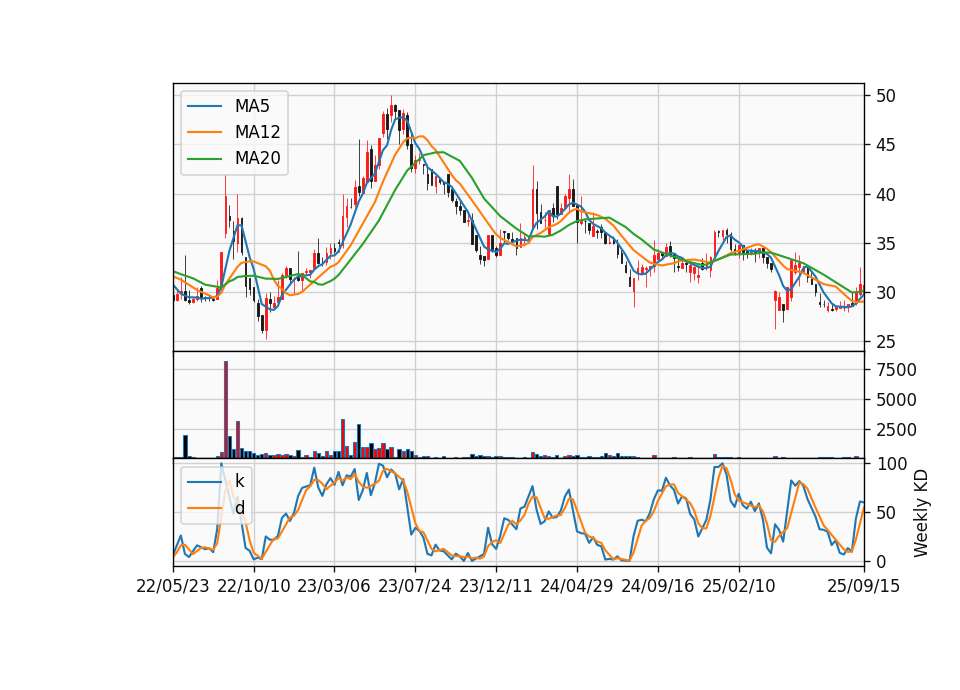Click the green MA20 legend line sample
The image size is (960, 690).
coord(204,159)
